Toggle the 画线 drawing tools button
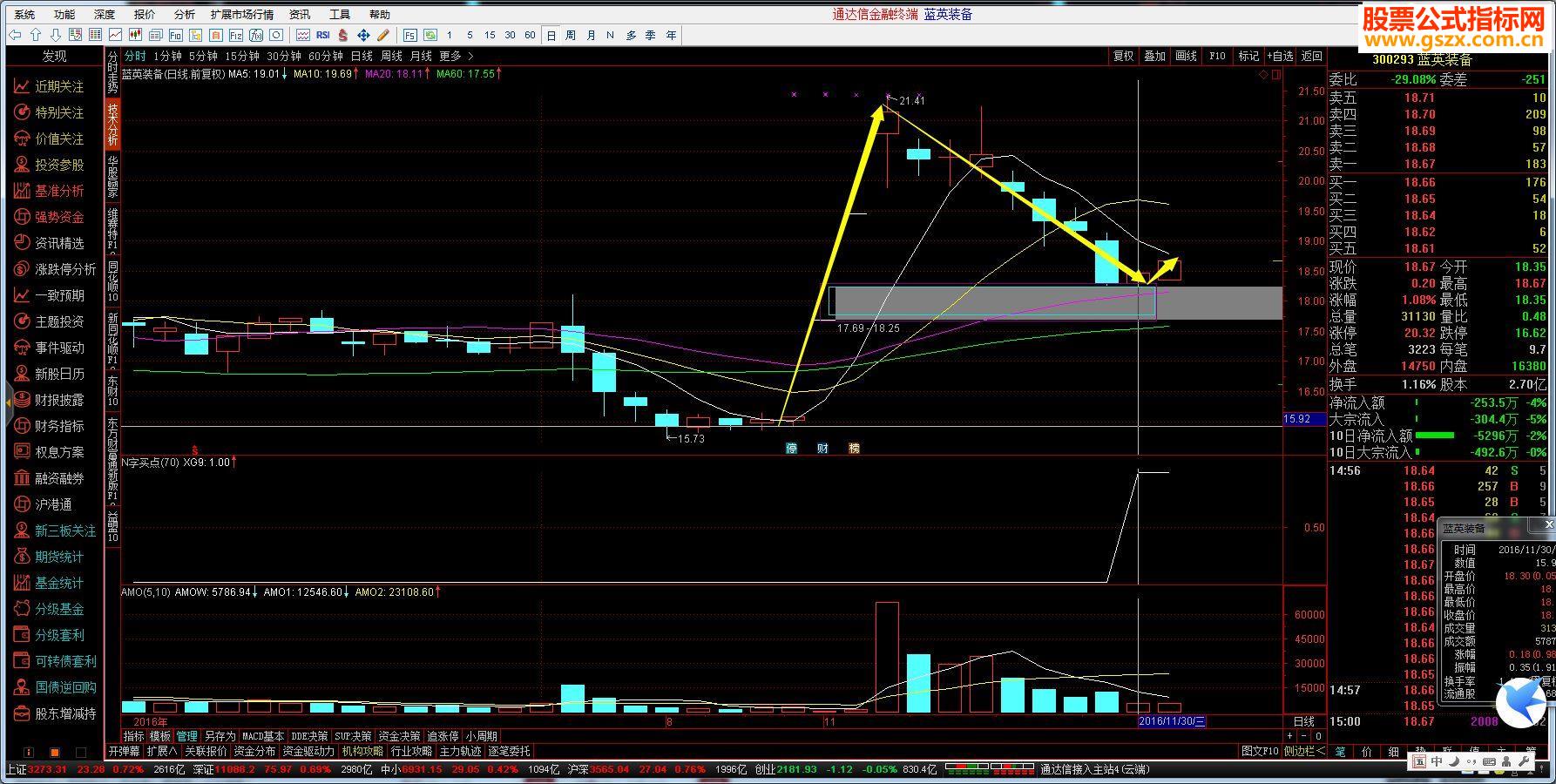1556x784 pixels. pyautogui.click(x=1187, y=56)
